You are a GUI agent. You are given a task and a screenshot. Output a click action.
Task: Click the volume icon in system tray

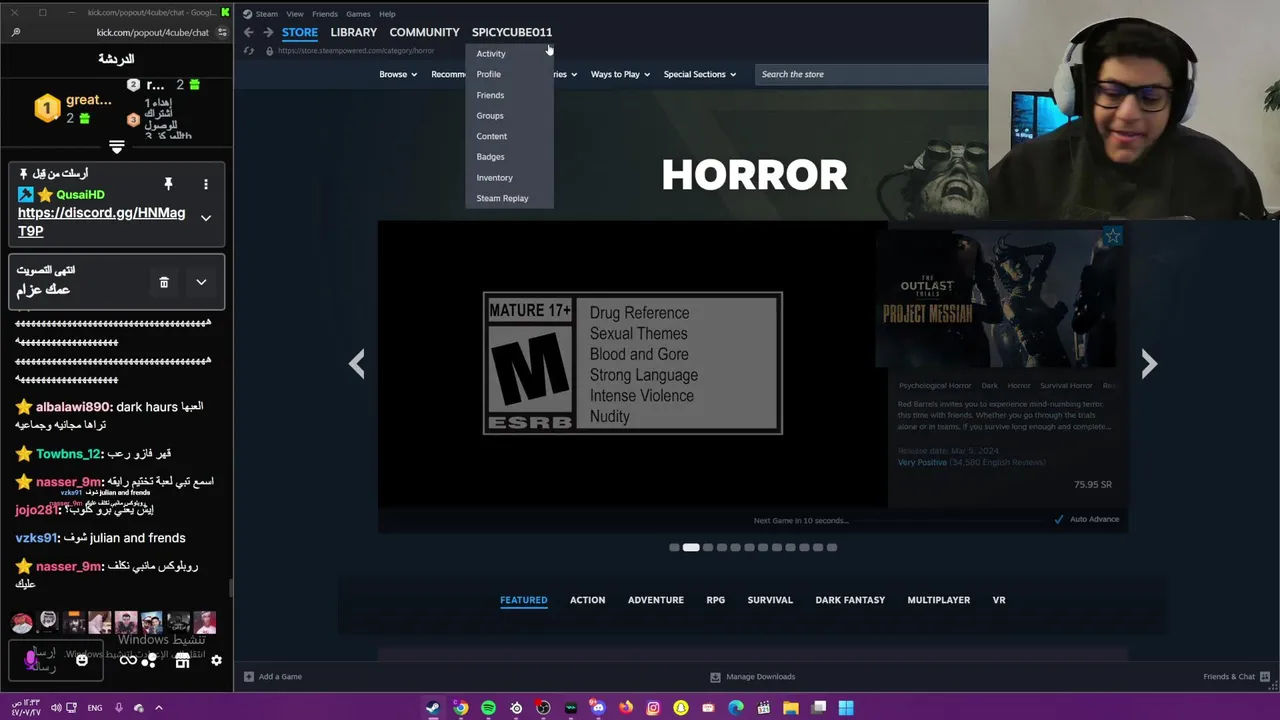(56, 708)
